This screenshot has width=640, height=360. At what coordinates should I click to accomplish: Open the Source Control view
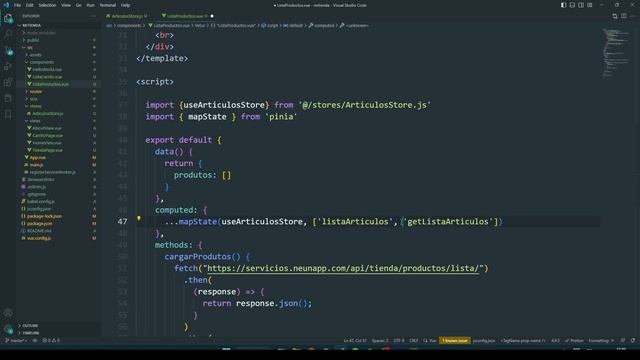coord(8,51)
